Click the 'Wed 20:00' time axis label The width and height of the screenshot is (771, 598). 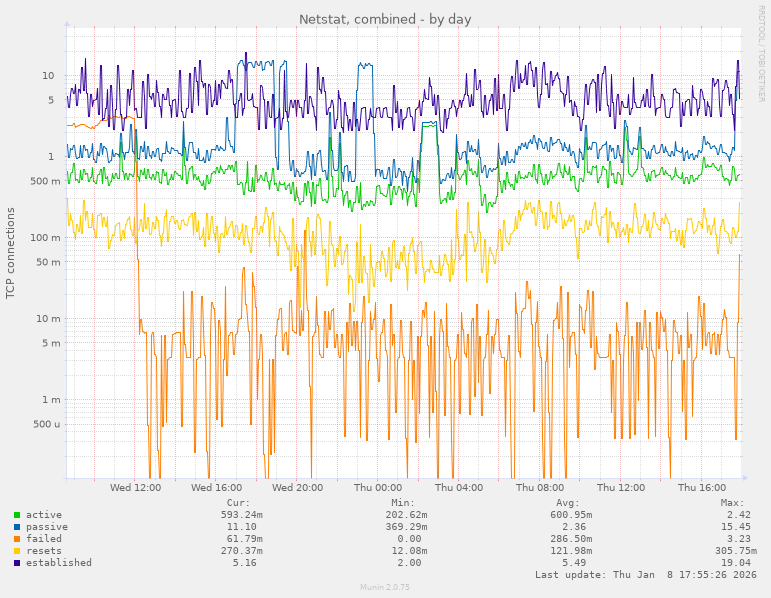click(x=297, y=487)
